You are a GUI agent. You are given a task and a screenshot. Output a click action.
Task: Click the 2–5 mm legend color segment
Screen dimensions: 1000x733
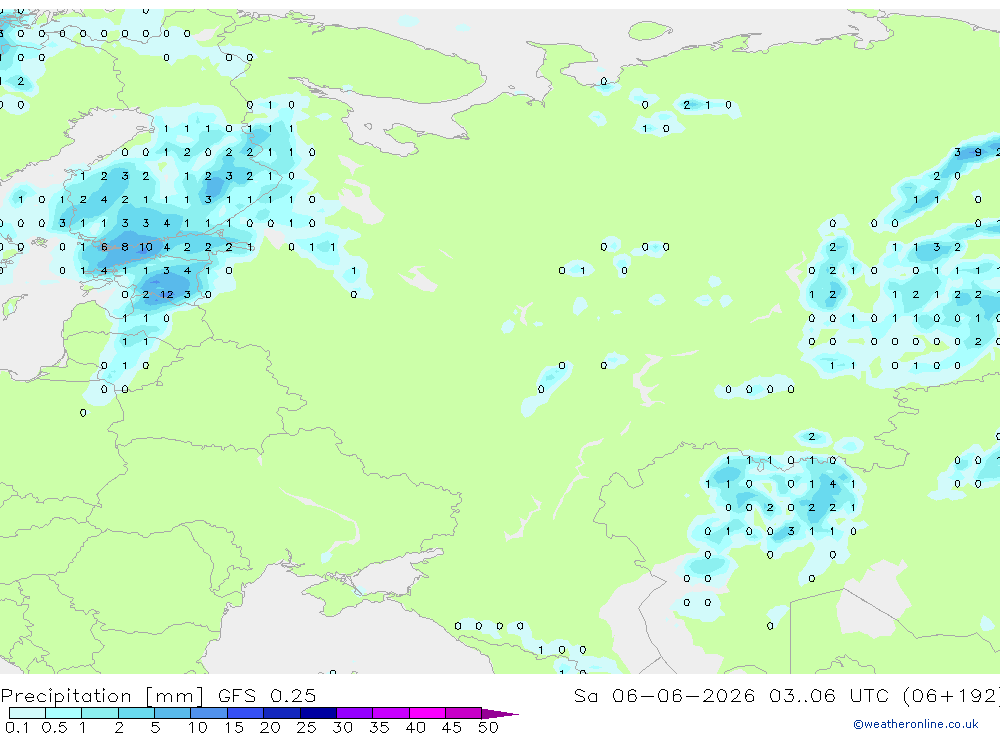point(136,713)
